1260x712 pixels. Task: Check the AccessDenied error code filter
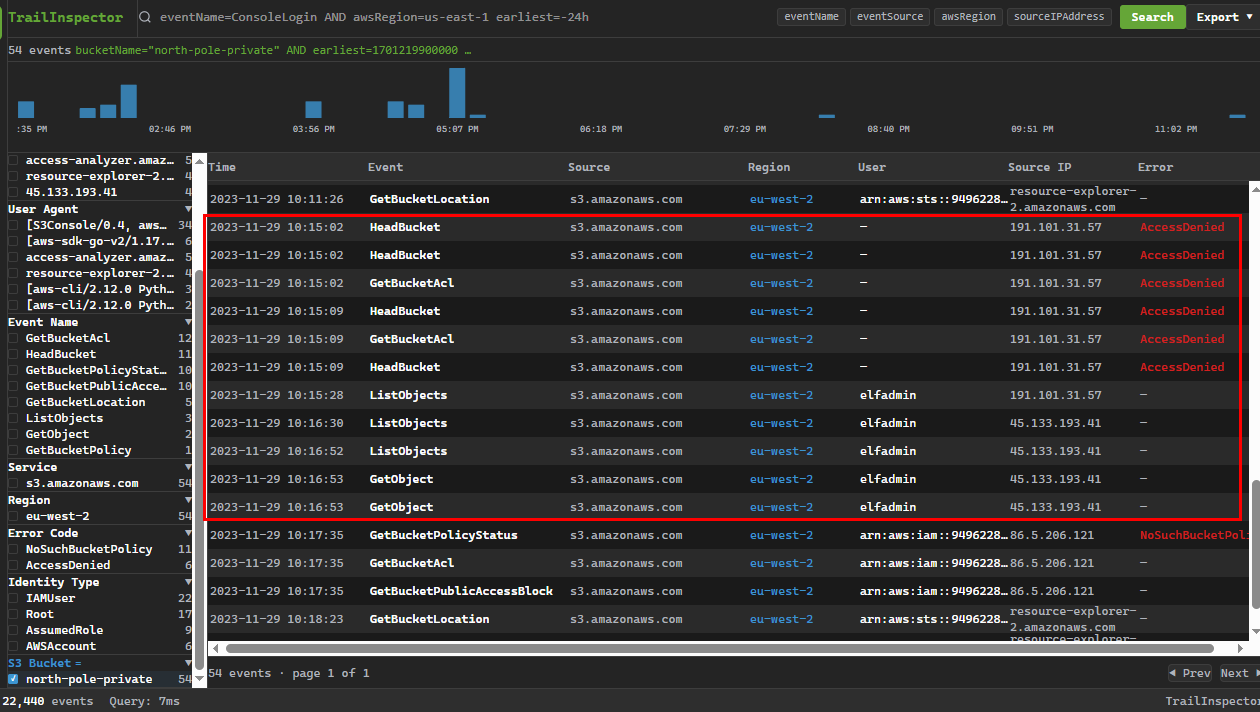tap(13, 565)
